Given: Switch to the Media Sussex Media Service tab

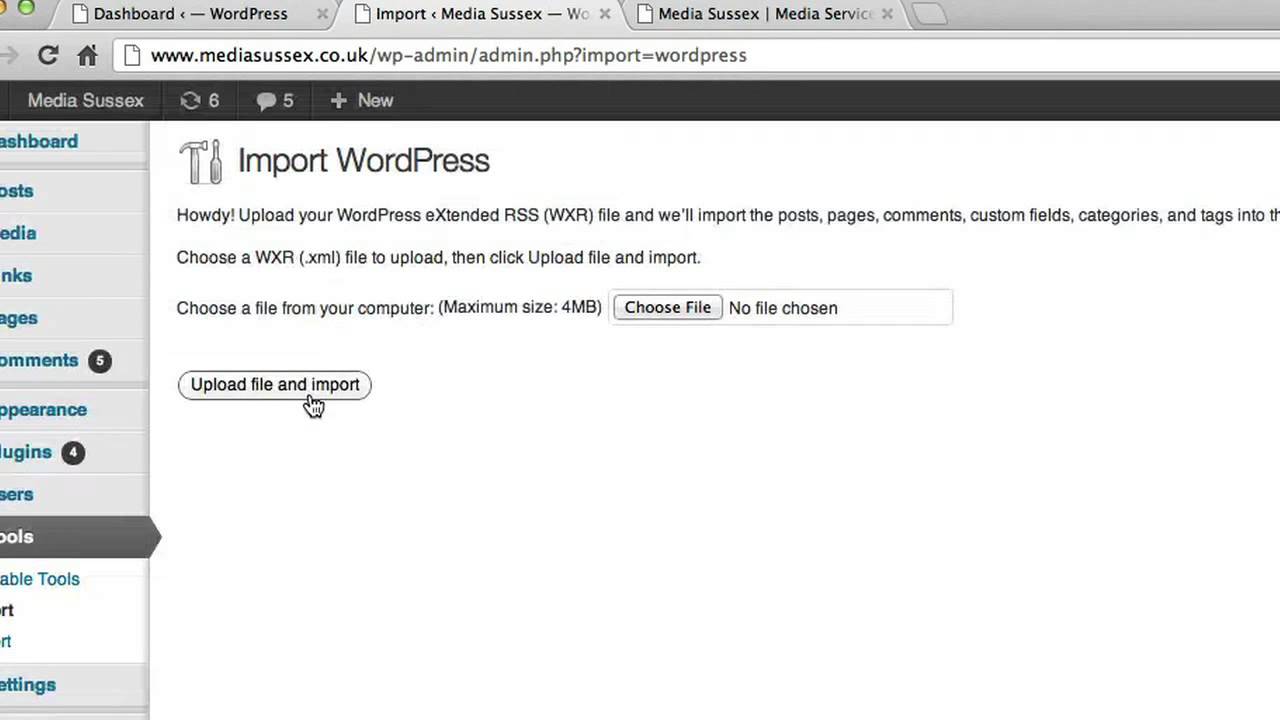Looking at the screenshot, I should (765, 14).
